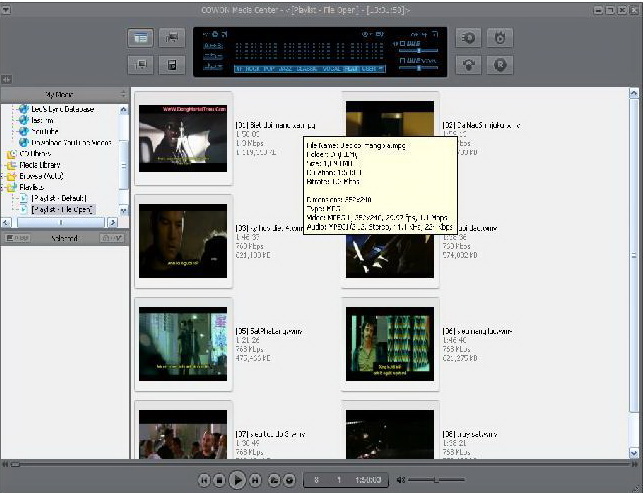Image resolution: width=643 pixels, height=493 pixels.
Task: Click the tree scrollbar up arrow
Action: click(x=123, y=110)
